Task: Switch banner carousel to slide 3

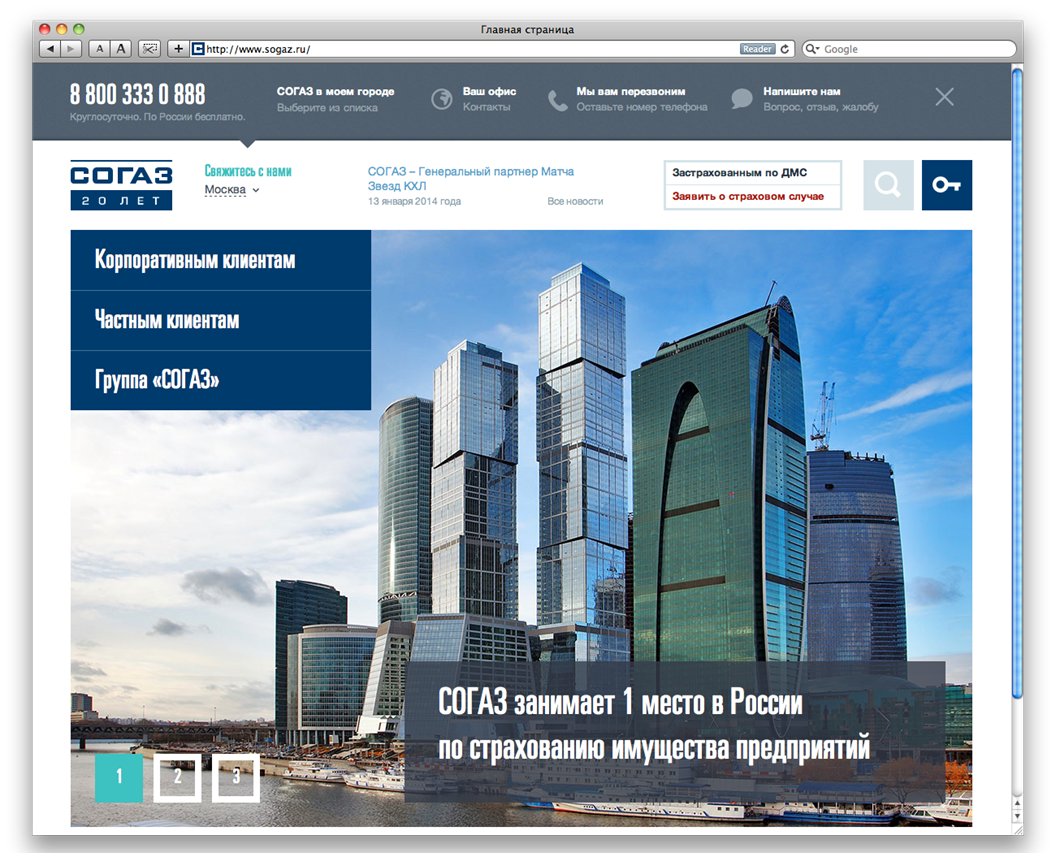Action: tap(236, 778)
